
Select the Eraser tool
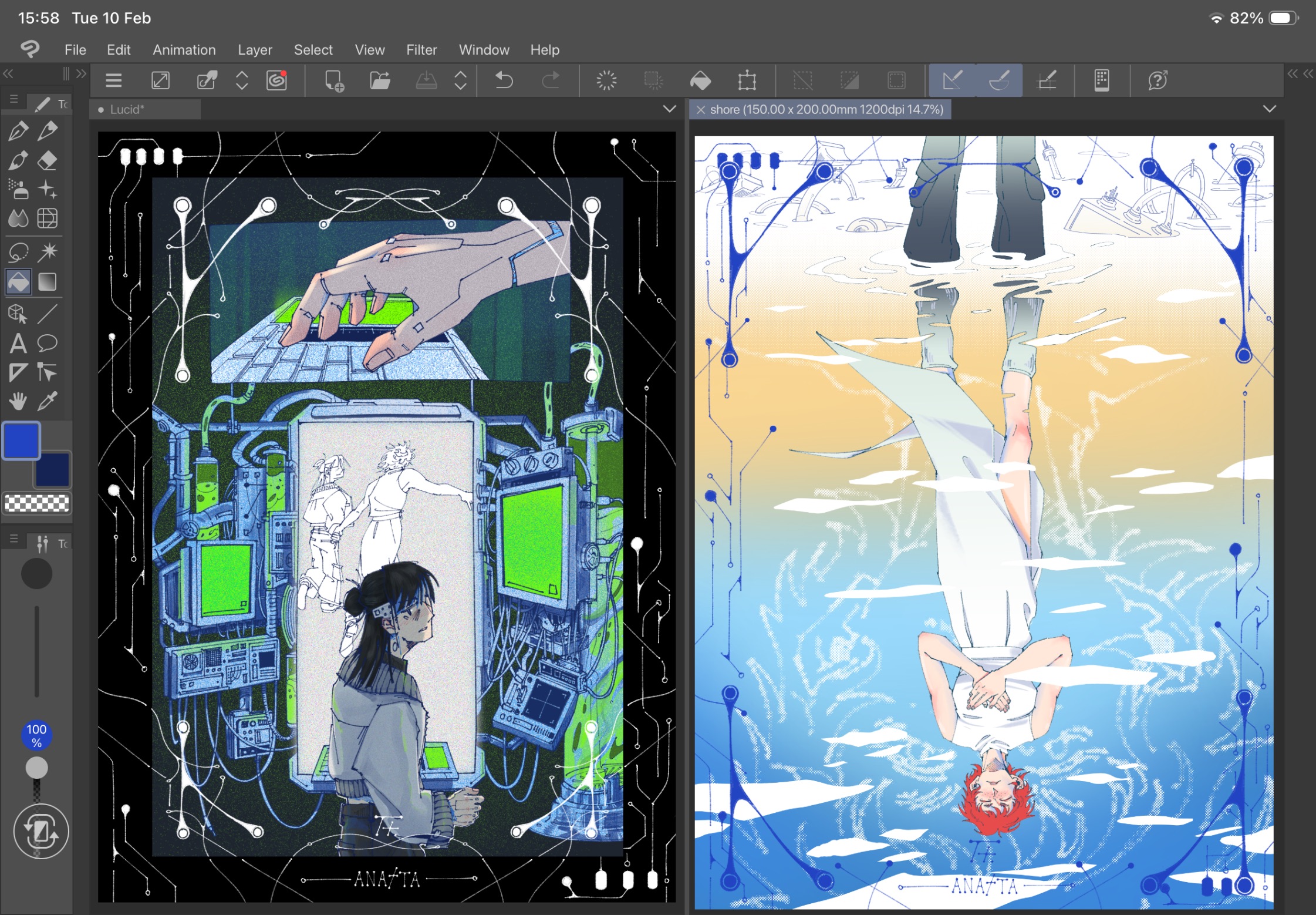coord(48,160)
